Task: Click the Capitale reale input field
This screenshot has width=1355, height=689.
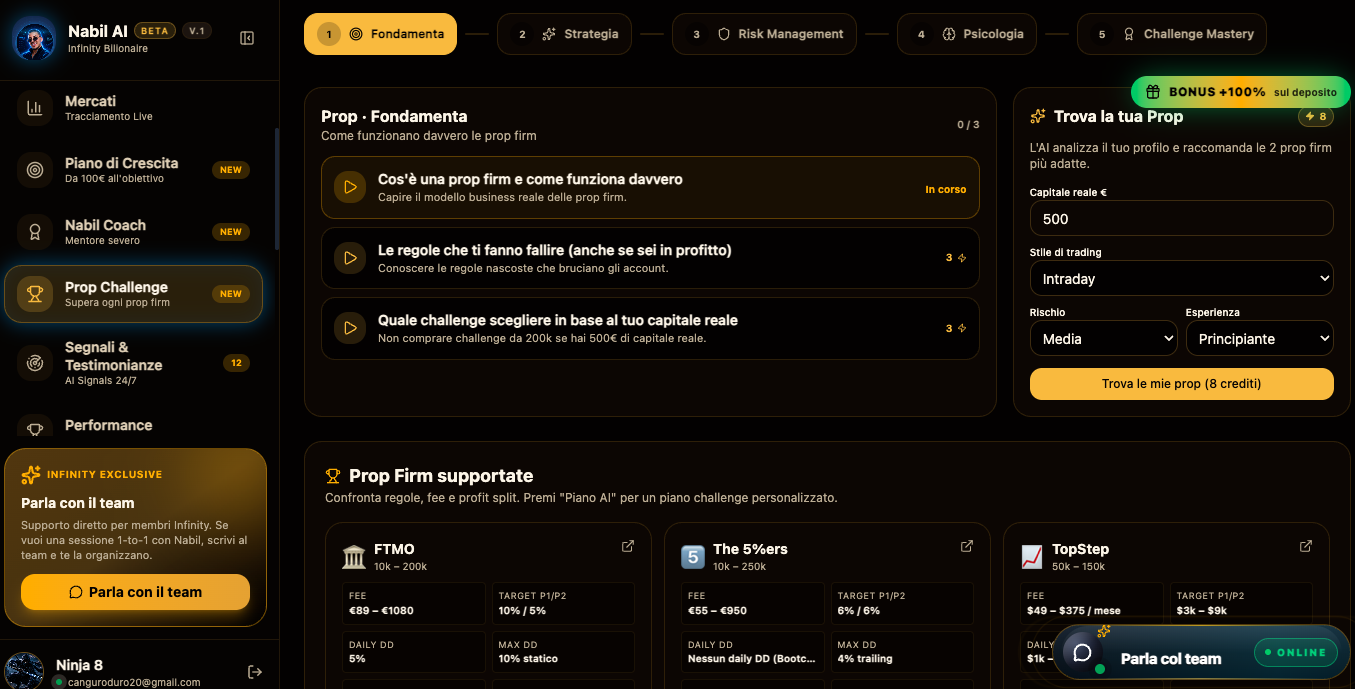Action: 1181,218
